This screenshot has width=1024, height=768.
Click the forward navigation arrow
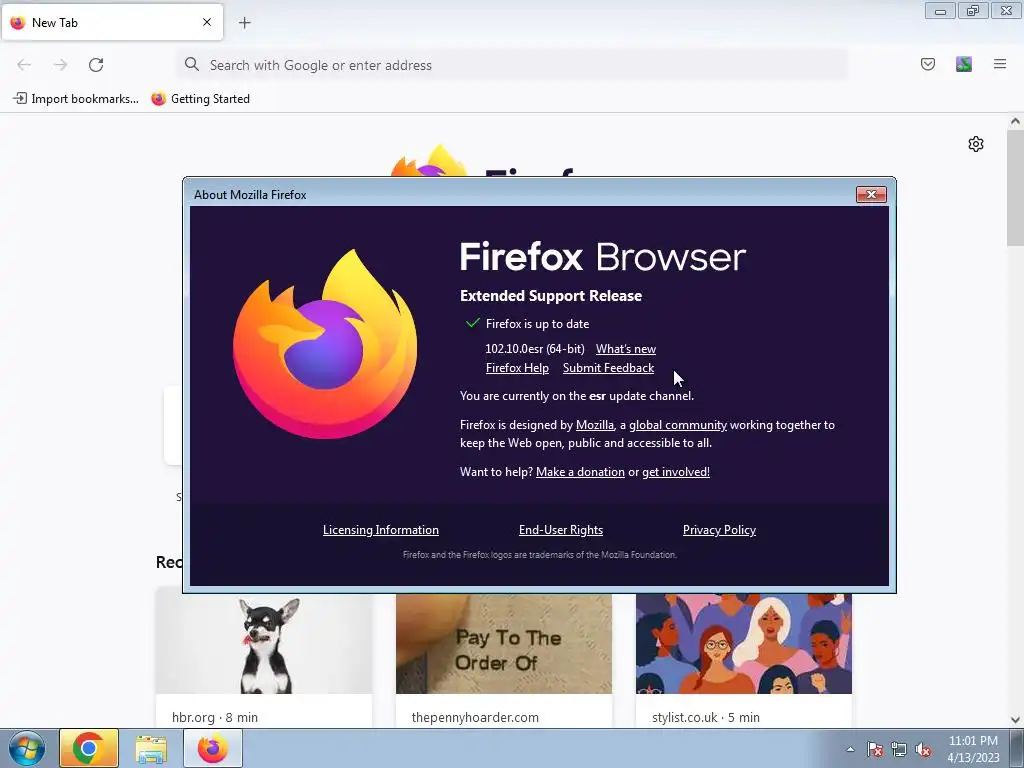(60, 65)
